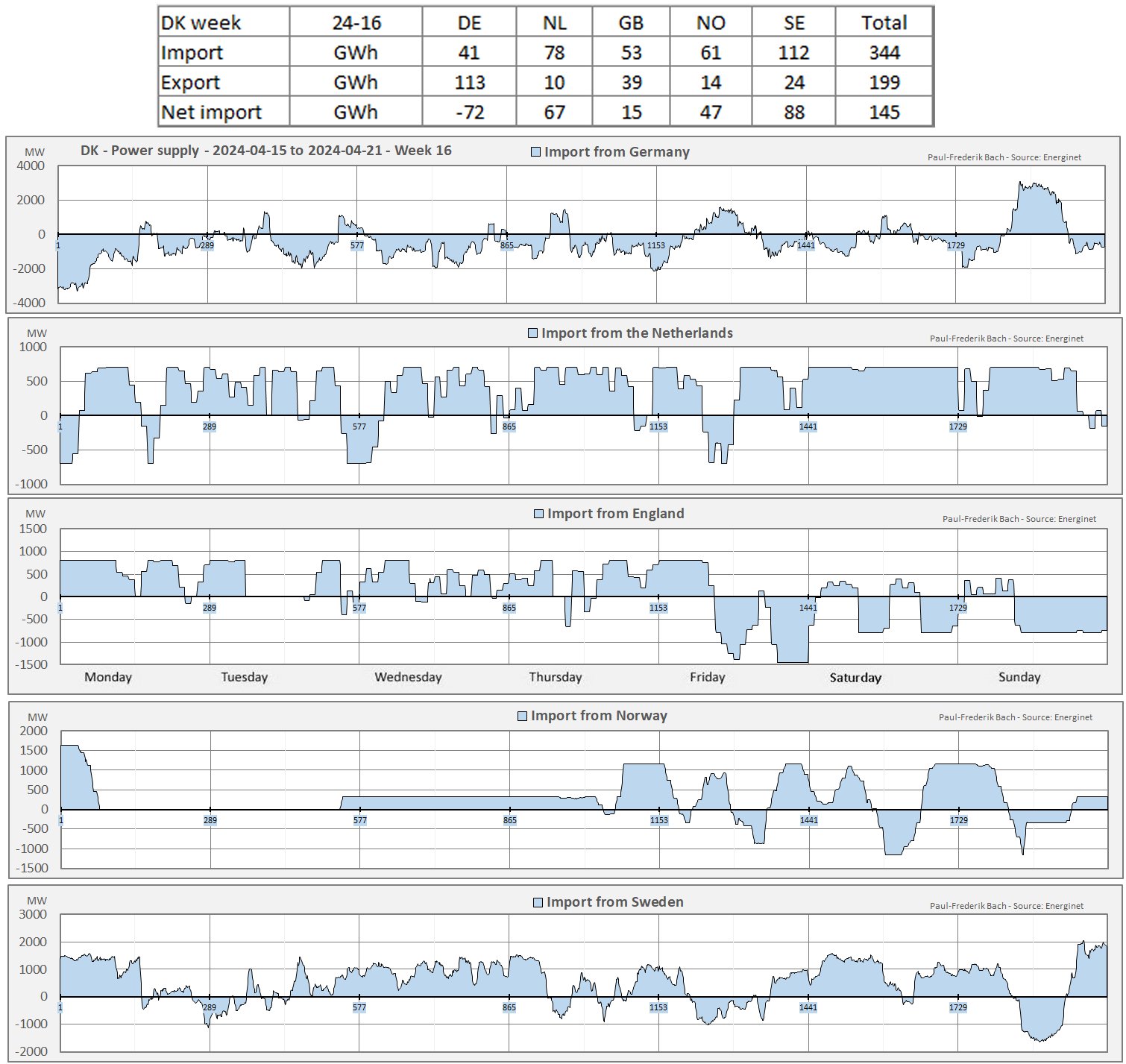1126x1064 pixels.
Task: Click marker 577 in the Norway chart
Action: 360,820
